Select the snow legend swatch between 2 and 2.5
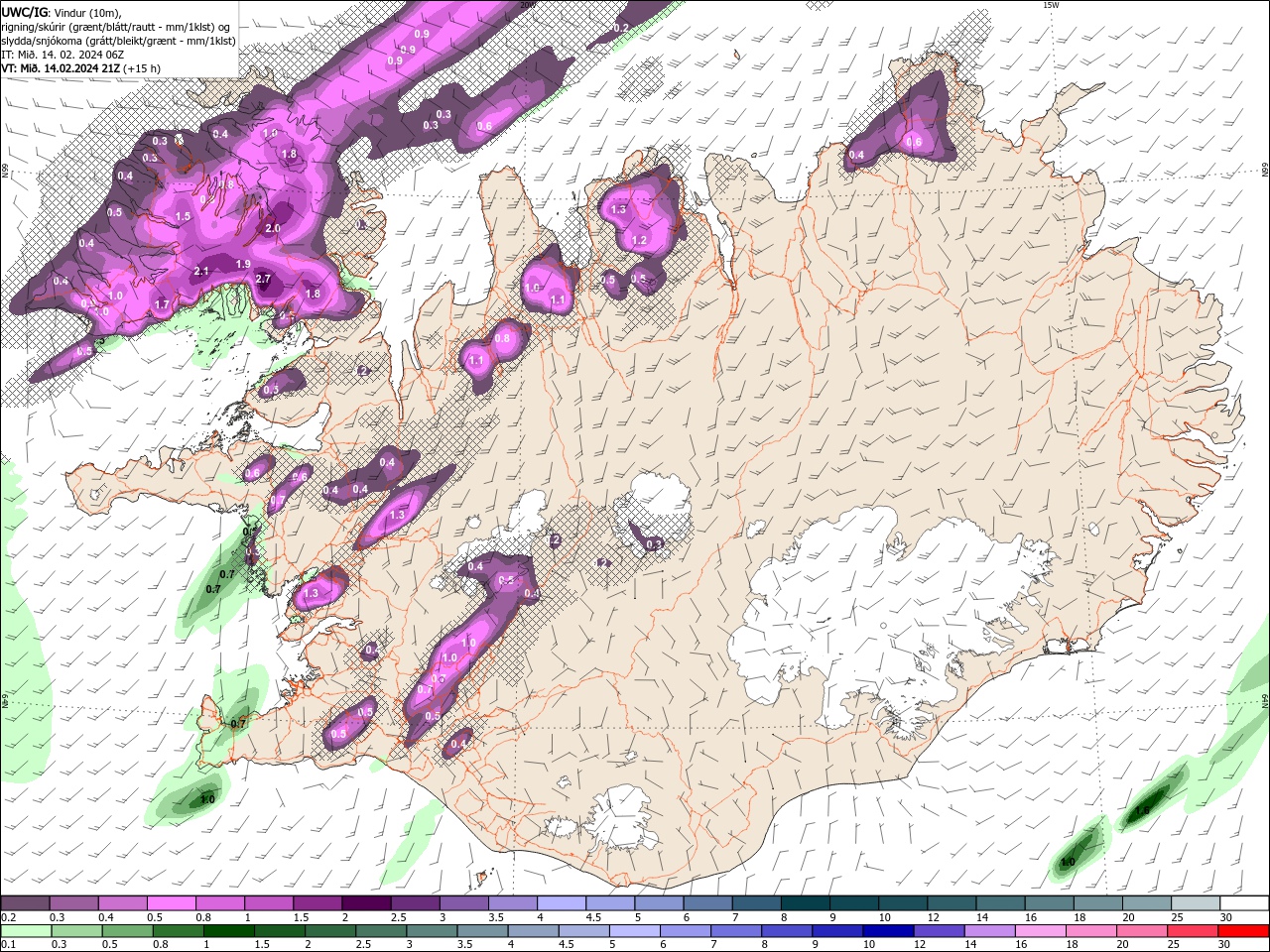This screenshot has height=952, width=1270. [x=366, y=902]
